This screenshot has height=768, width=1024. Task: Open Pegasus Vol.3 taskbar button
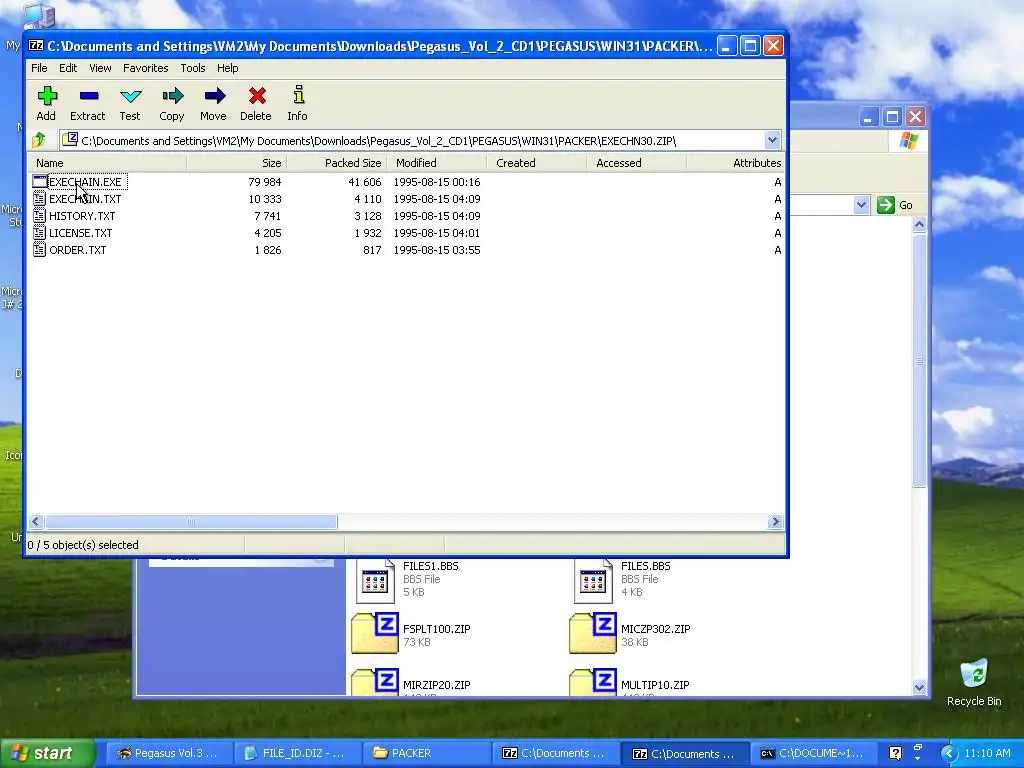click(x=168, y=753)
